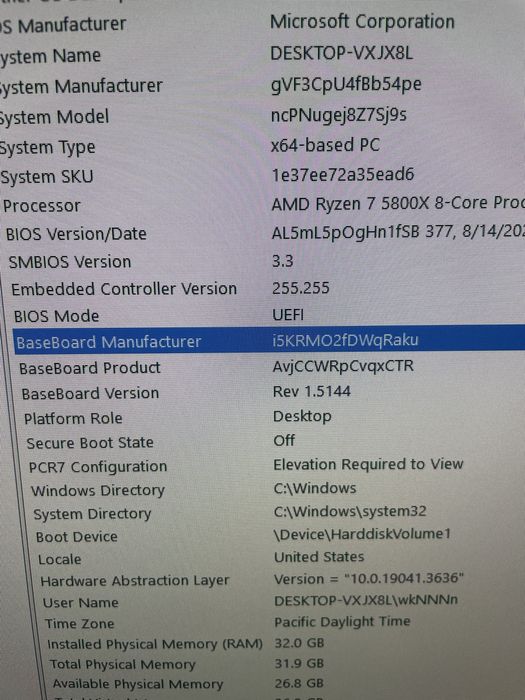Click the 'Pacific Daylight Time' value

point(342,621)
